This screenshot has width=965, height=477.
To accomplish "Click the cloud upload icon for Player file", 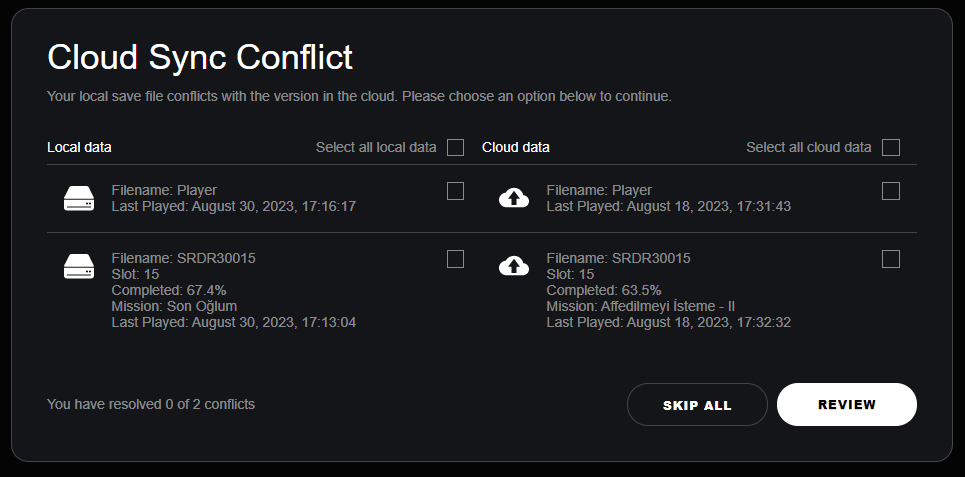I will click(514, 198).
